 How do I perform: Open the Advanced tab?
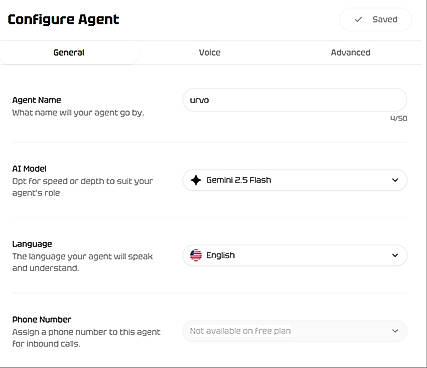pos(350,52)
